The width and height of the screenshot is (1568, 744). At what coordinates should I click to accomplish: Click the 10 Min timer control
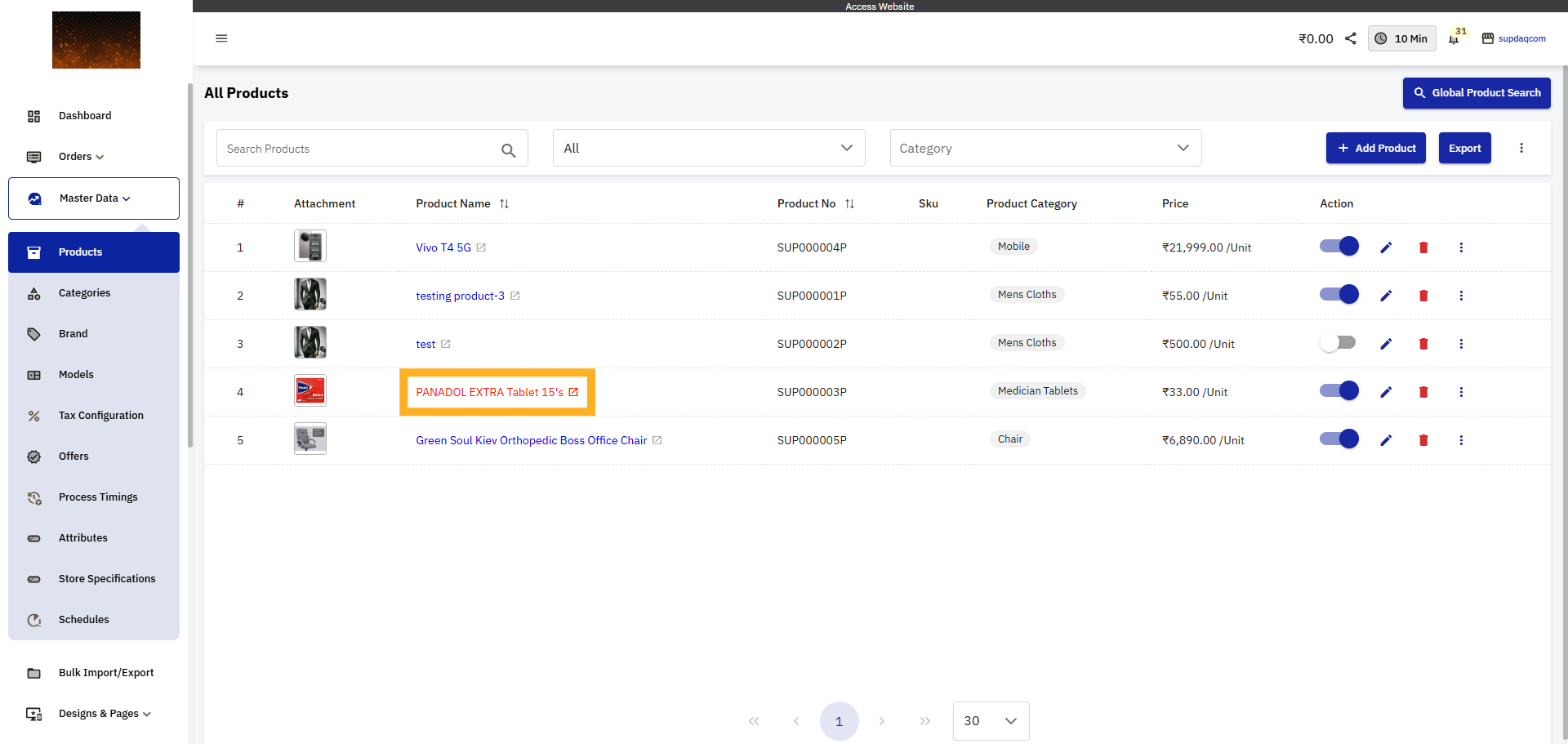tap(1401, 38)
